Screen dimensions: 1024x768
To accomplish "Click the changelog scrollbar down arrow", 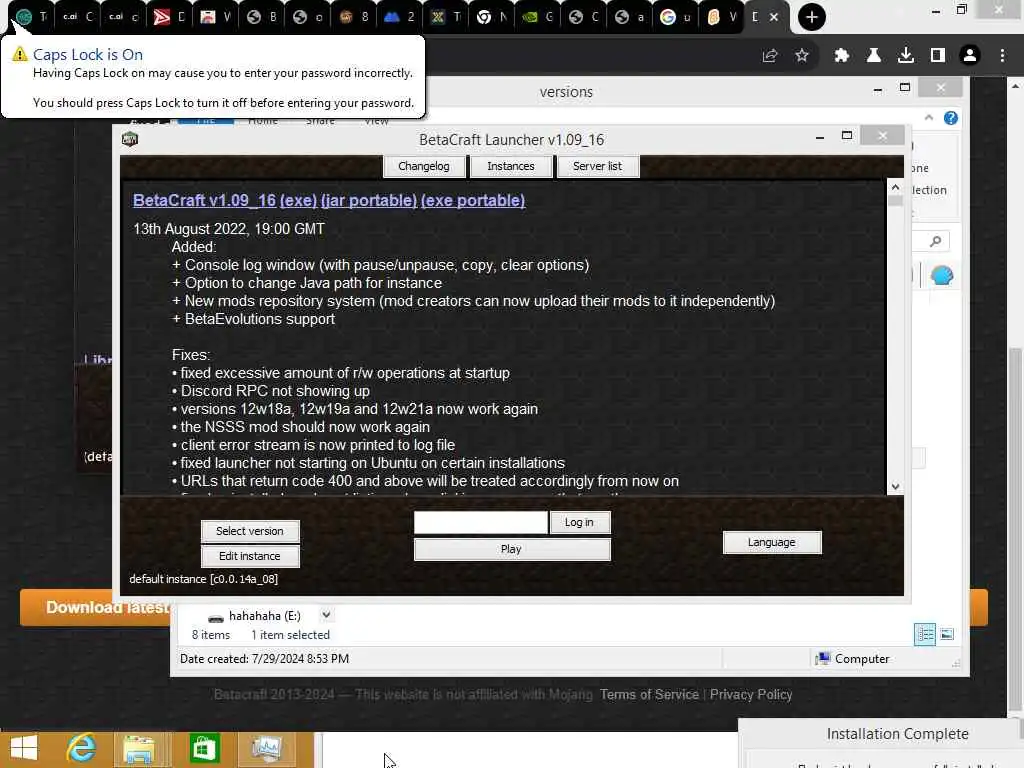I will coord(895,487).
